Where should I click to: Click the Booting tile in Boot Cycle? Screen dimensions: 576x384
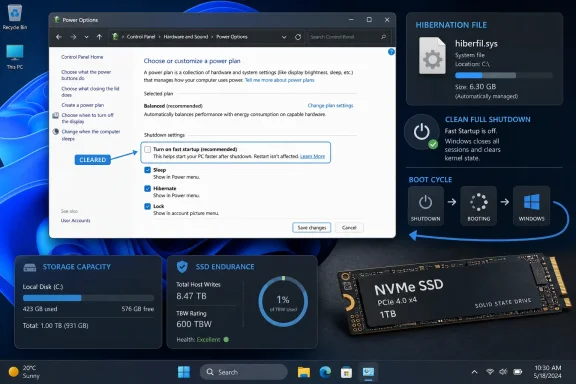[x=478, y=206]
